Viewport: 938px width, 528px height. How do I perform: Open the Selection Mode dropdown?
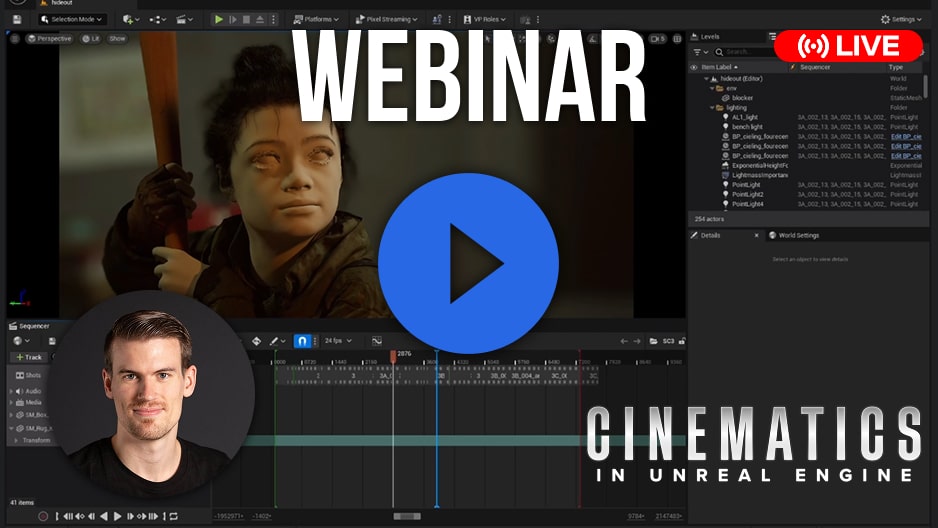pyautogui.click(x=72, y=20)
